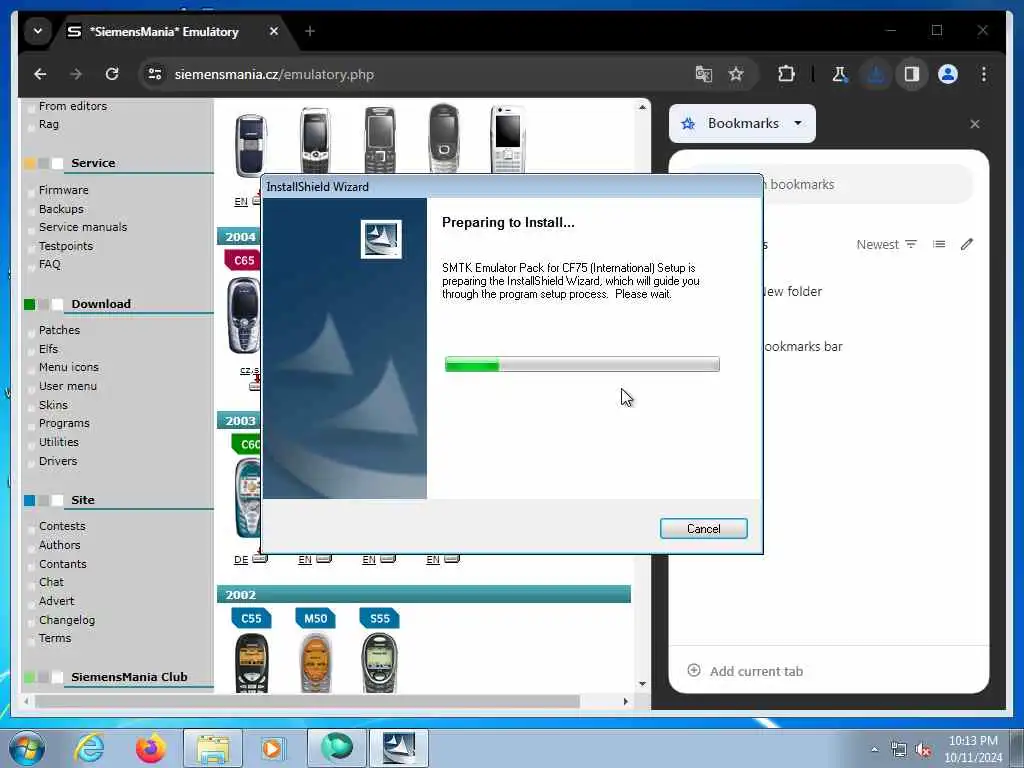
Task: Click the C55 phone label
Action: click(x=251, y=618)
